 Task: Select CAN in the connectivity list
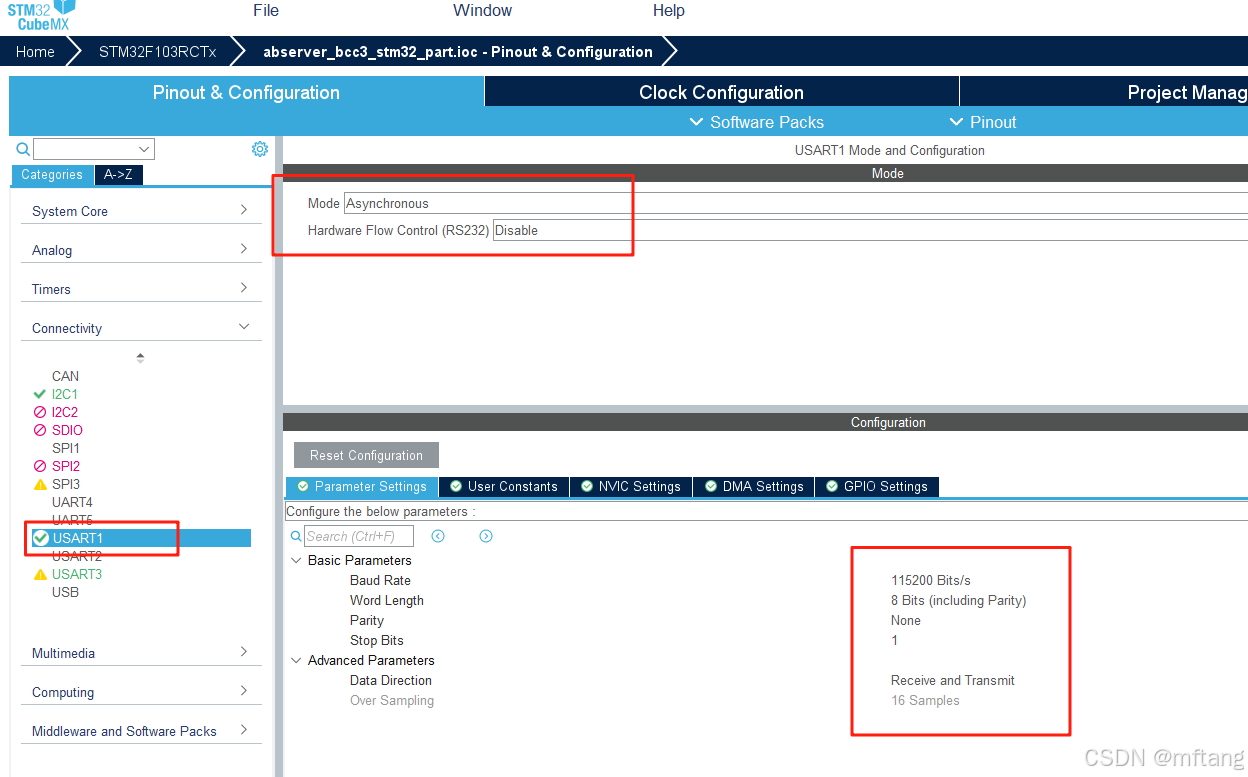65,376
